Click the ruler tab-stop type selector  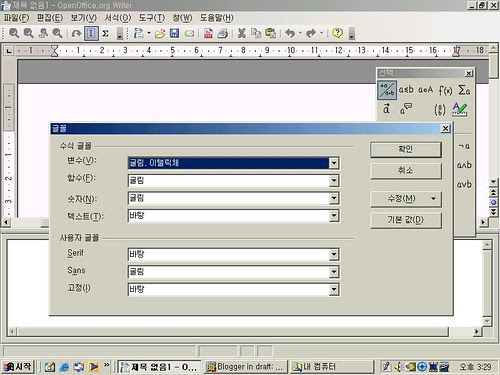[x=9, y=51]
